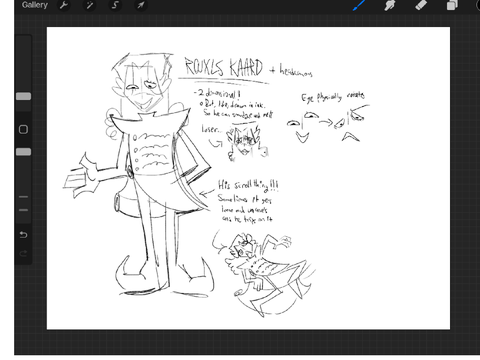Viewport: 480px width, 360px height.
Task: Select the Eraser tool
Action: [421, 5]
